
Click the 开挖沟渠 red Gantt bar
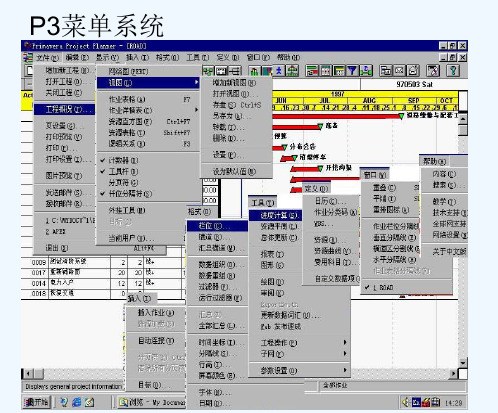(306, 169)
